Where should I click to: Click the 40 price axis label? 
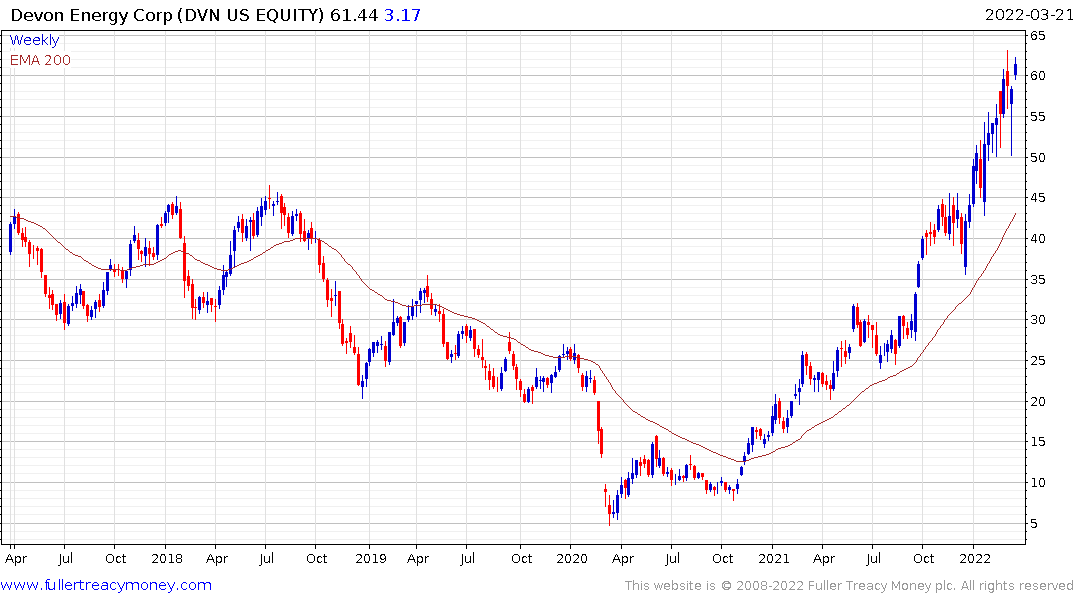point(1037,239)
